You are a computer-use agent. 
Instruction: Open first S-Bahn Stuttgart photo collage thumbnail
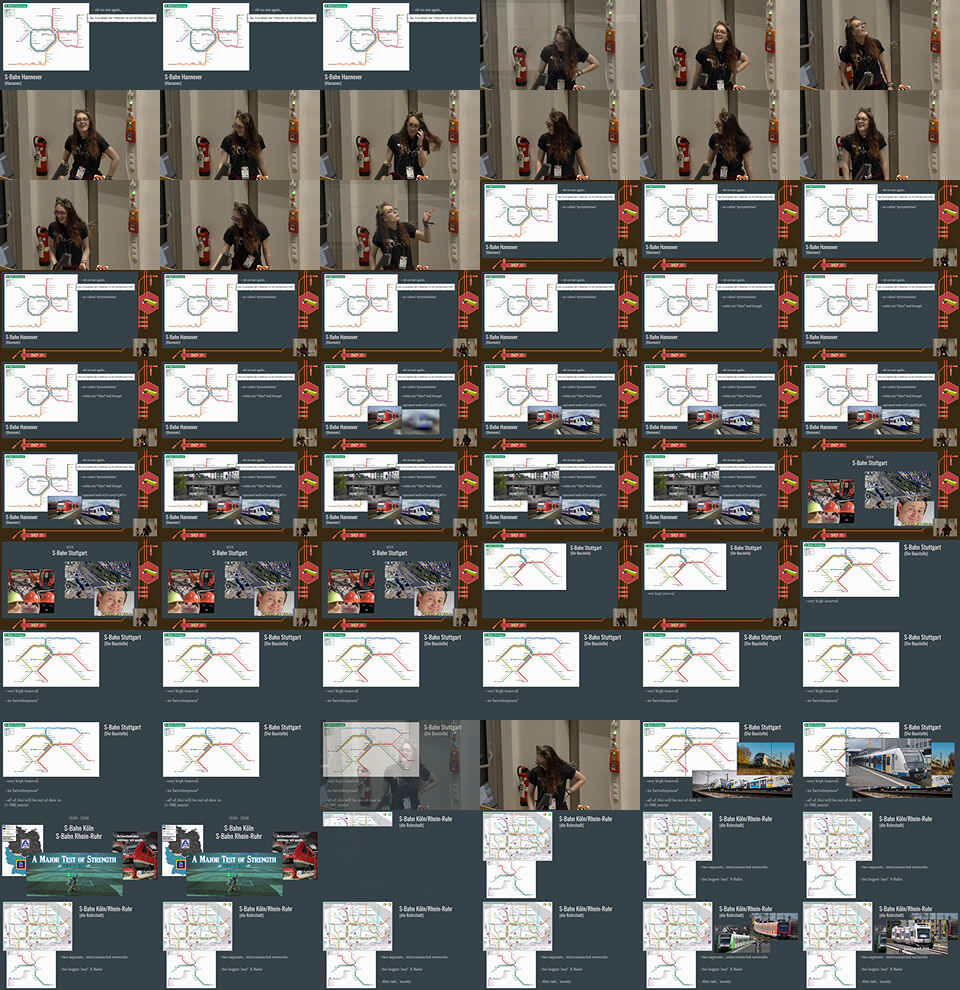(880, 495)
